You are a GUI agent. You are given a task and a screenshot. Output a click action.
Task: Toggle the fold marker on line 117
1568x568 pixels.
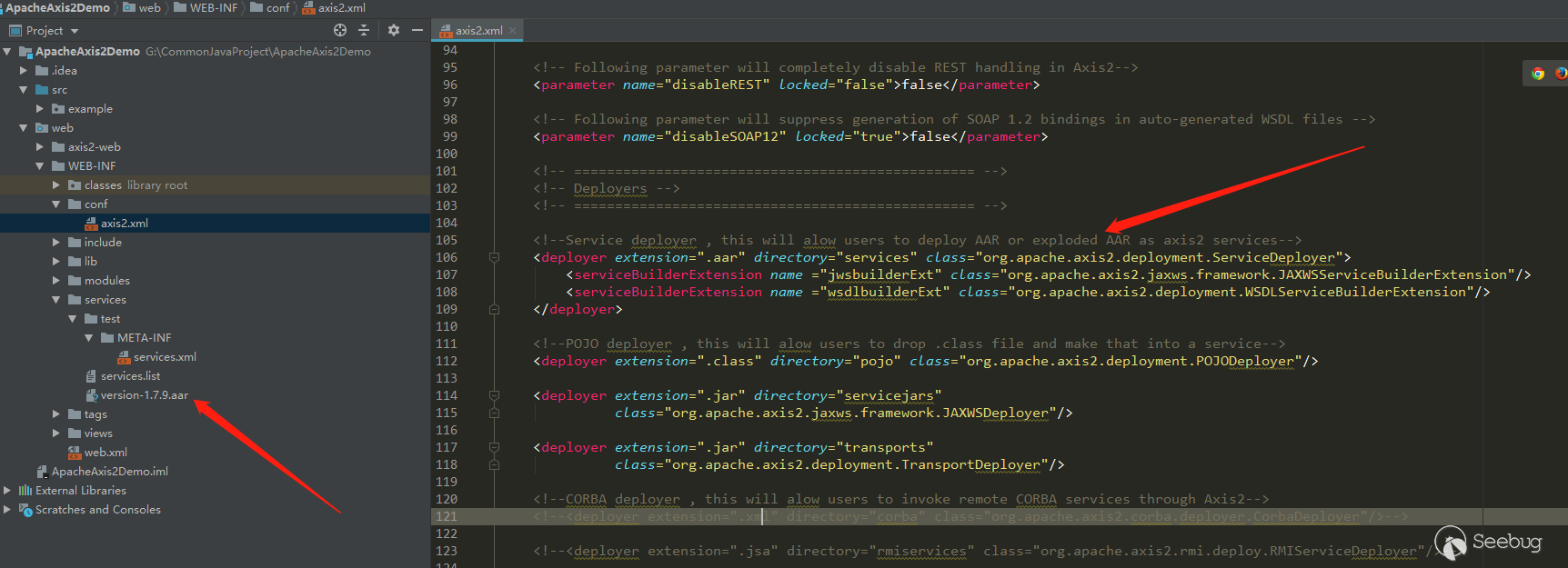494,447
